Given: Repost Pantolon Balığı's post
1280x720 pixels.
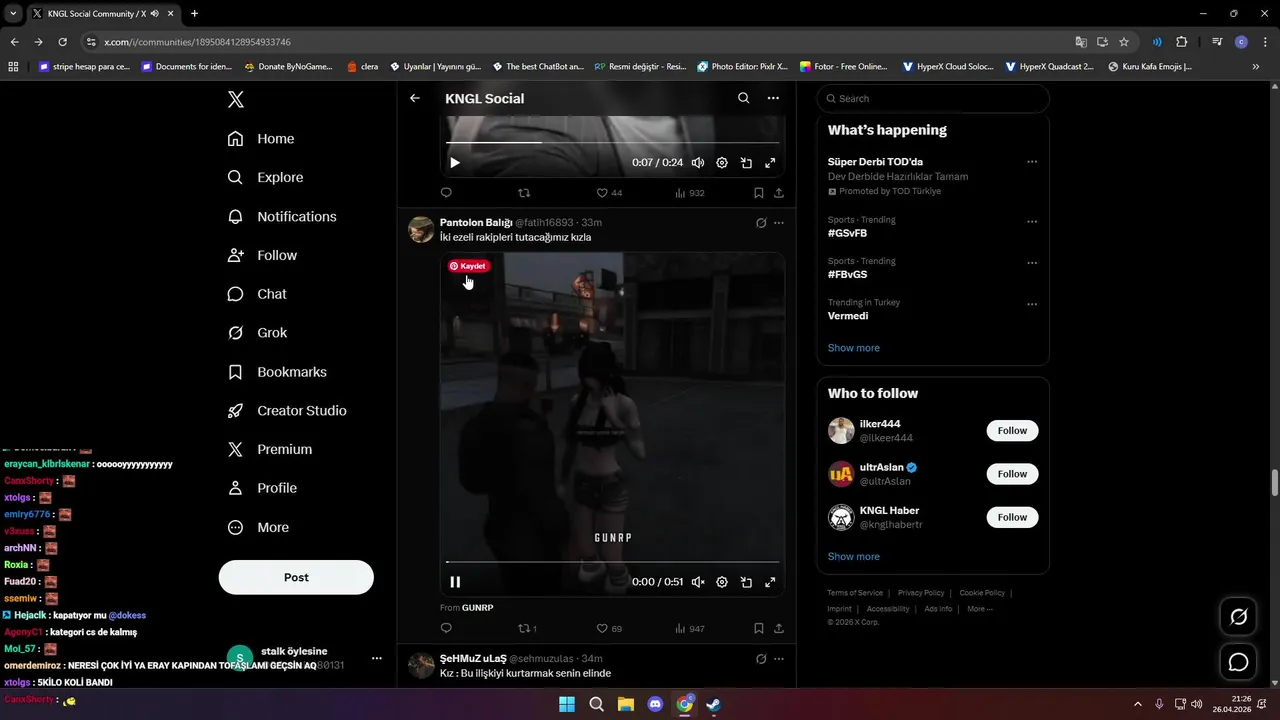Looking at the screenshot, I should pos(527,629).
